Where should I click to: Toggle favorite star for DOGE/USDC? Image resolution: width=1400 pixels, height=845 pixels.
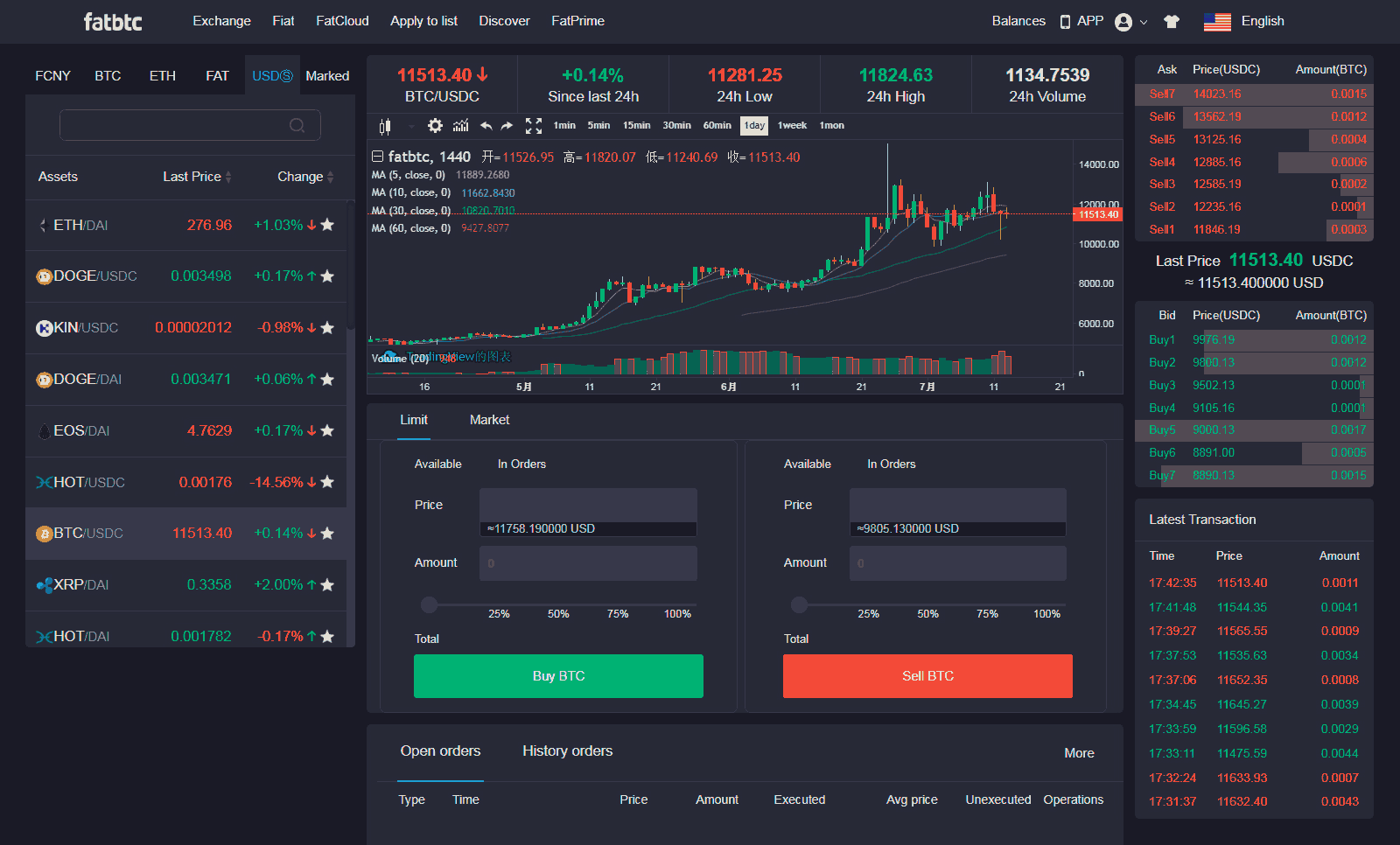point(327,276)
